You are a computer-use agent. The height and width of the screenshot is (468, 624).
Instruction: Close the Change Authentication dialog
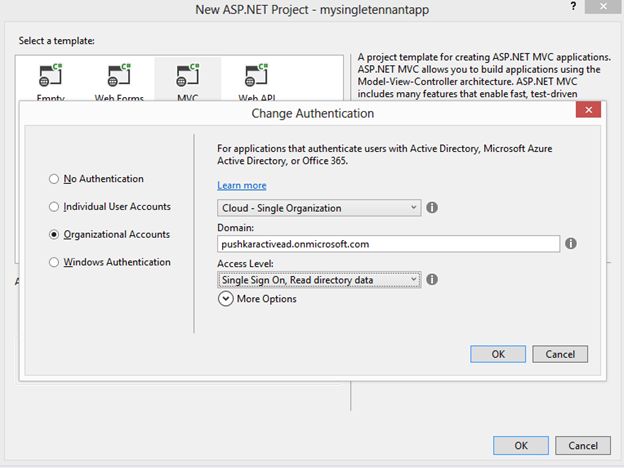coord(589,110)
